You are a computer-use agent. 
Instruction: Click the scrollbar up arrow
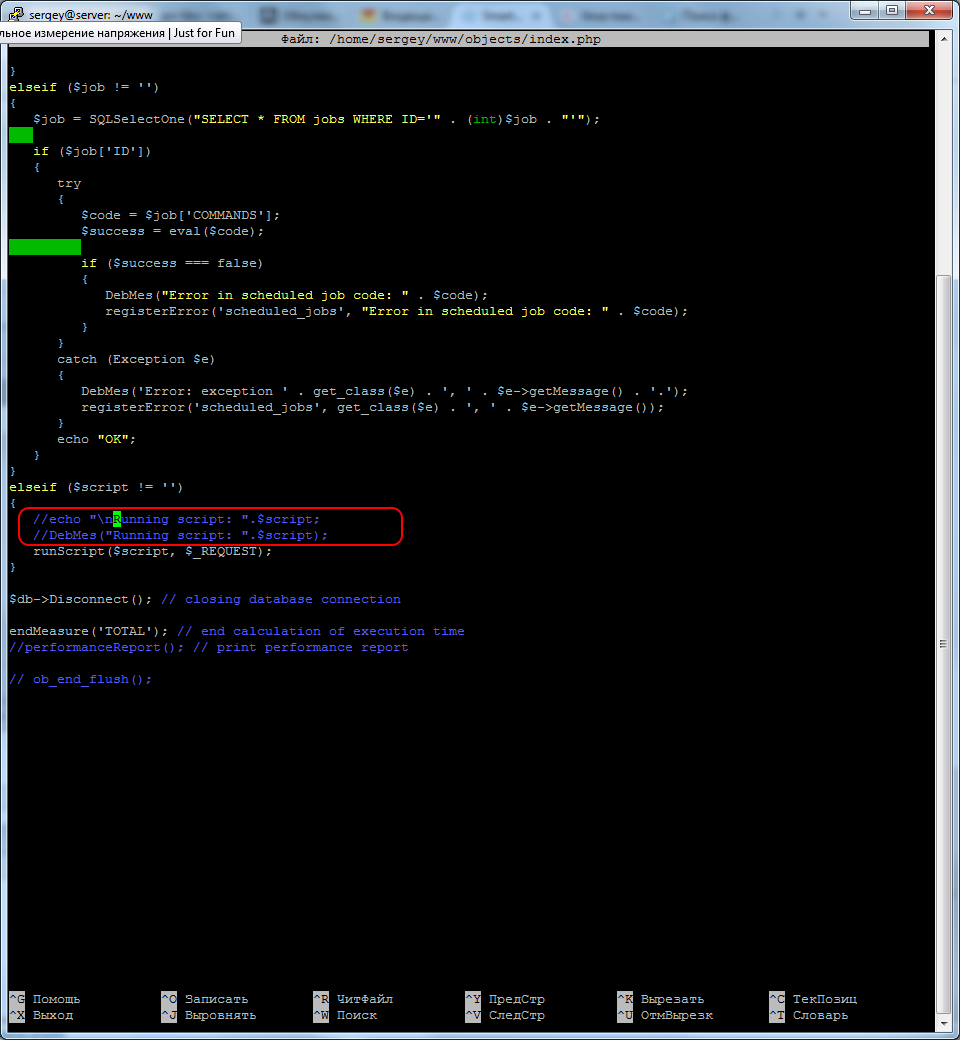[943, 39]
